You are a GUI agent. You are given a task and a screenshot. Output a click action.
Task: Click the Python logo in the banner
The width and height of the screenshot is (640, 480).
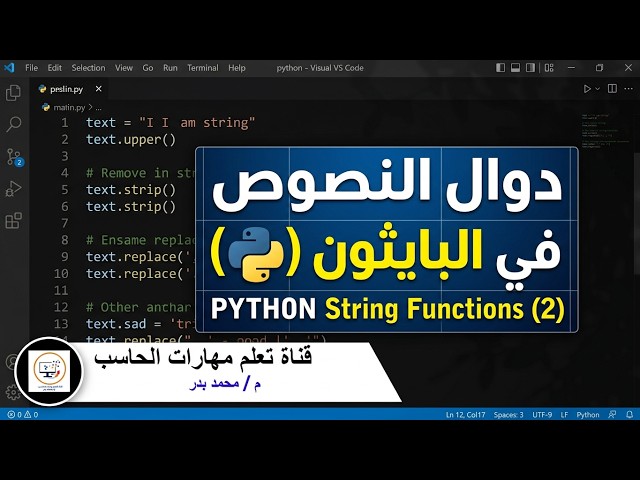click(x=256, y=254)
